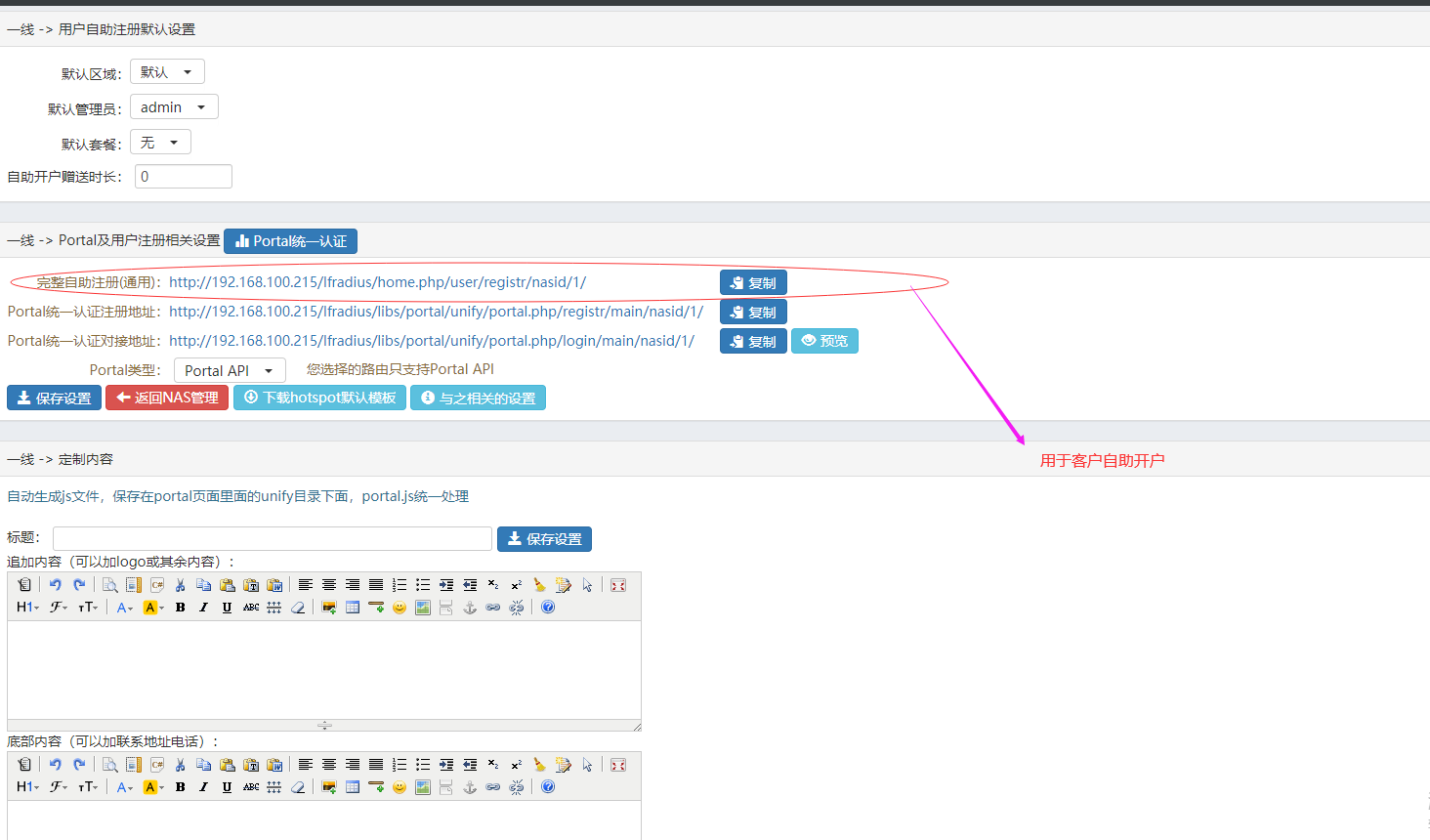Click the red 返回NAS管理 button
Screen dimensions: 1430x840
coord(167,399)
